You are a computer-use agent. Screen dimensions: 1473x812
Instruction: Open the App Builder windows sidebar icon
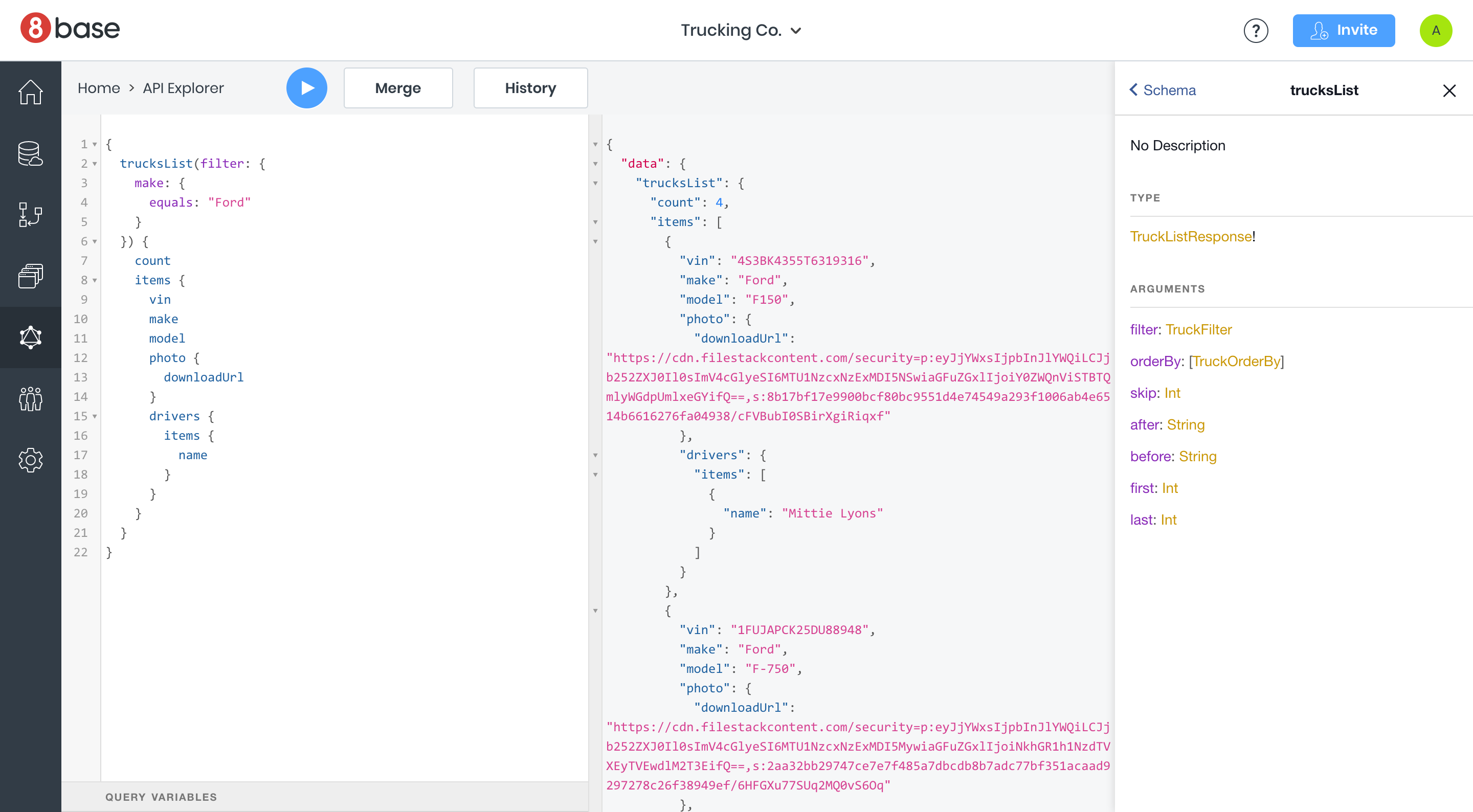pyautogui.click(x=30, y=276)
